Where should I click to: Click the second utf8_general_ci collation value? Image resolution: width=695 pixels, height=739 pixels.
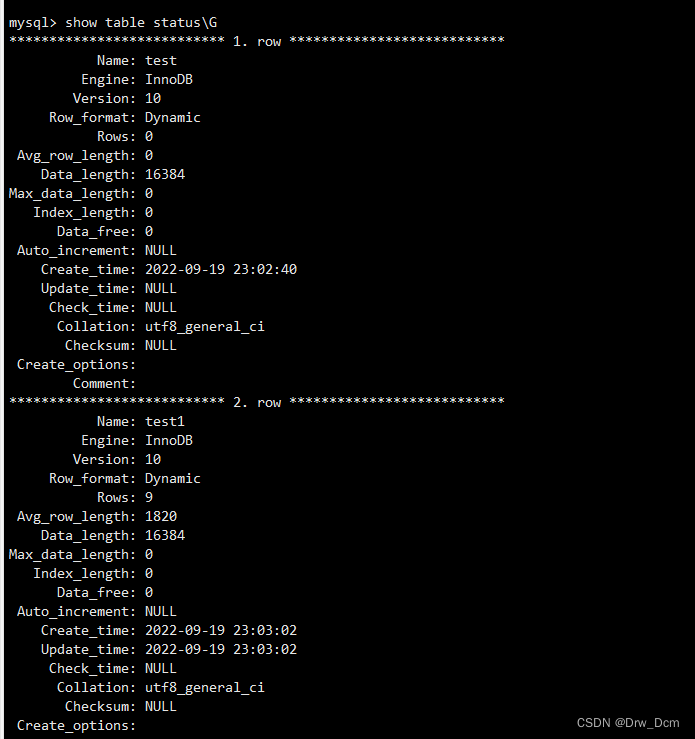[204, 688]
